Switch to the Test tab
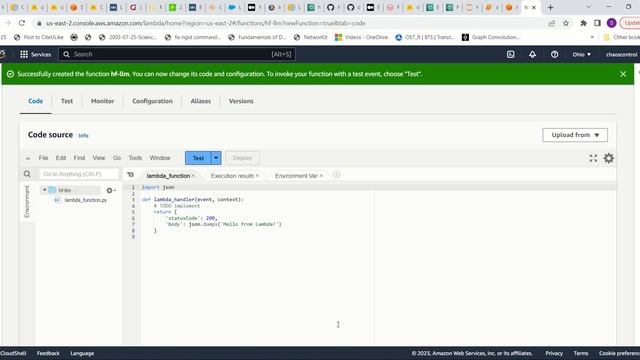640x360 pixels. point(67,101)
